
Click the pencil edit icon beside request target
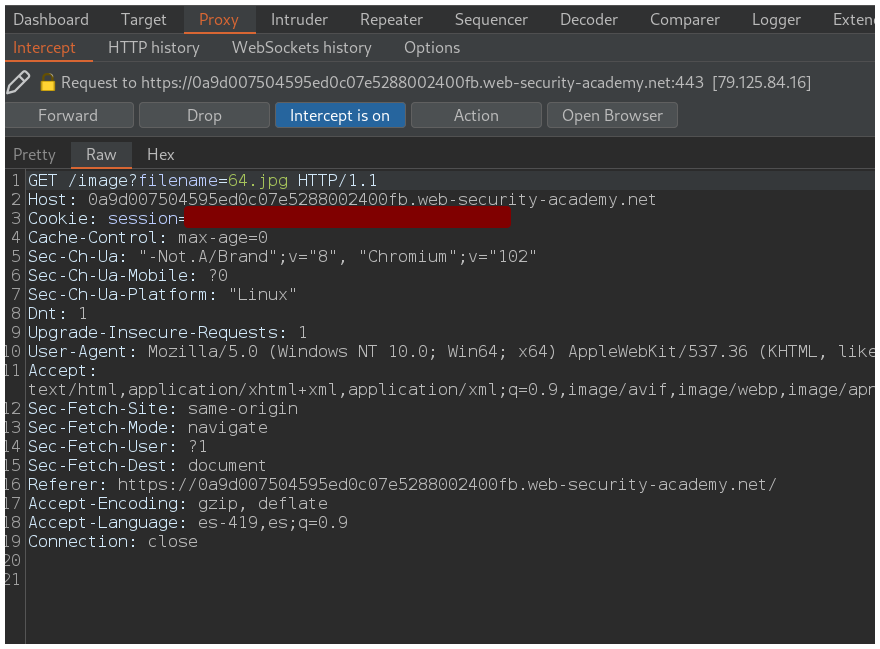click(18, 82)
